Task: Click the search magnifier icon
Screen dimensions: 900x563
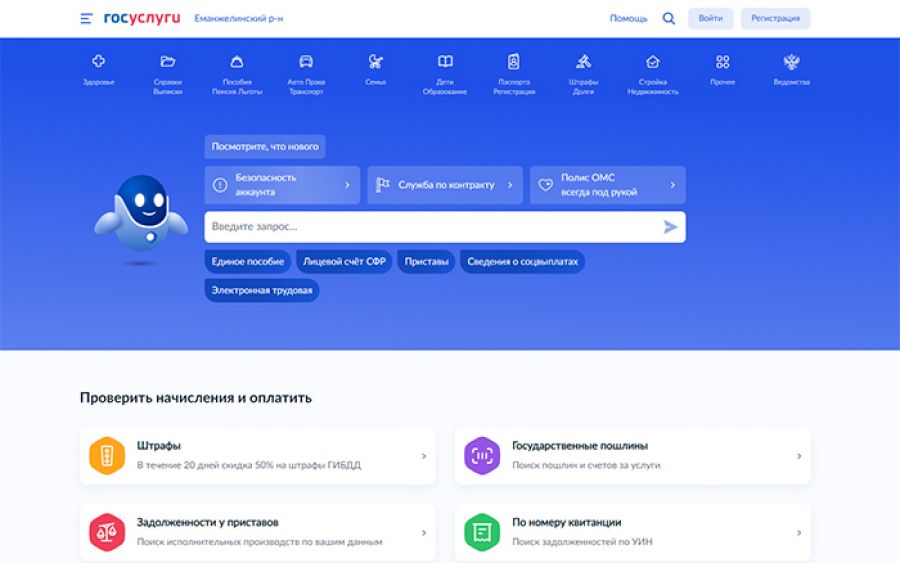Action: tap(669, 18)
